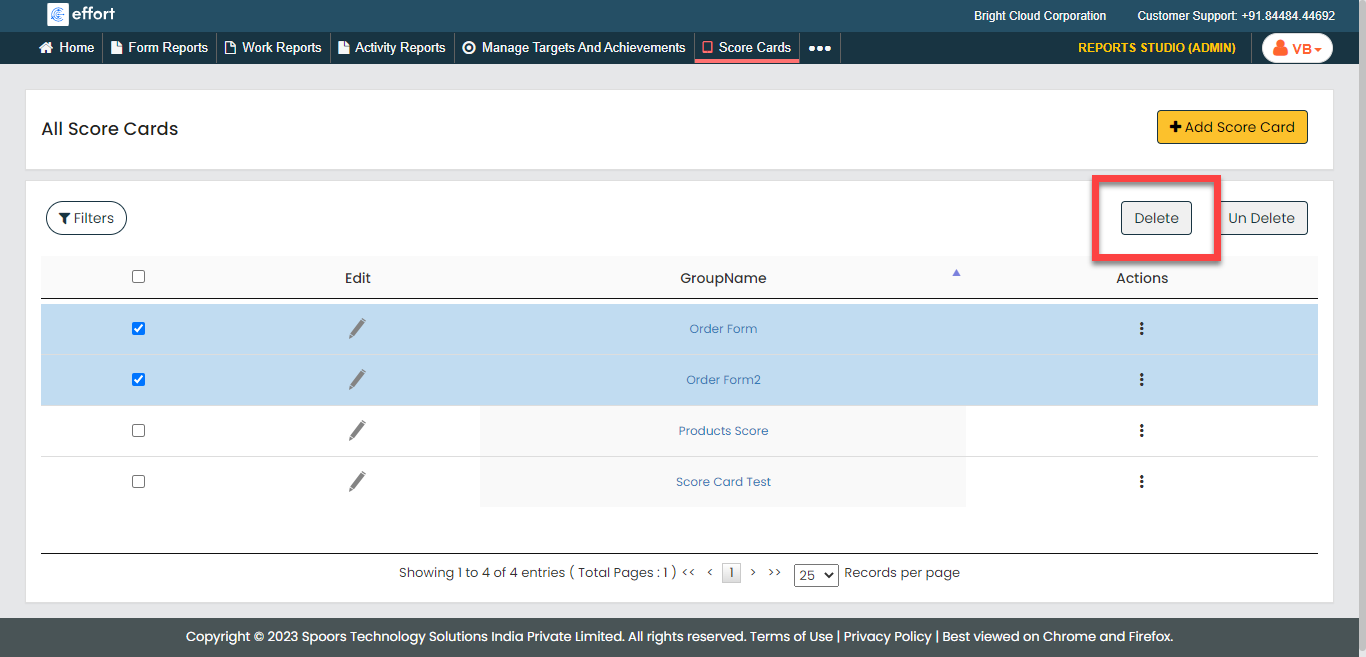This screenshot has width=1366, height=657.
Task: Open three-dot actions for Score Card Test
Action: [1141, 481]
